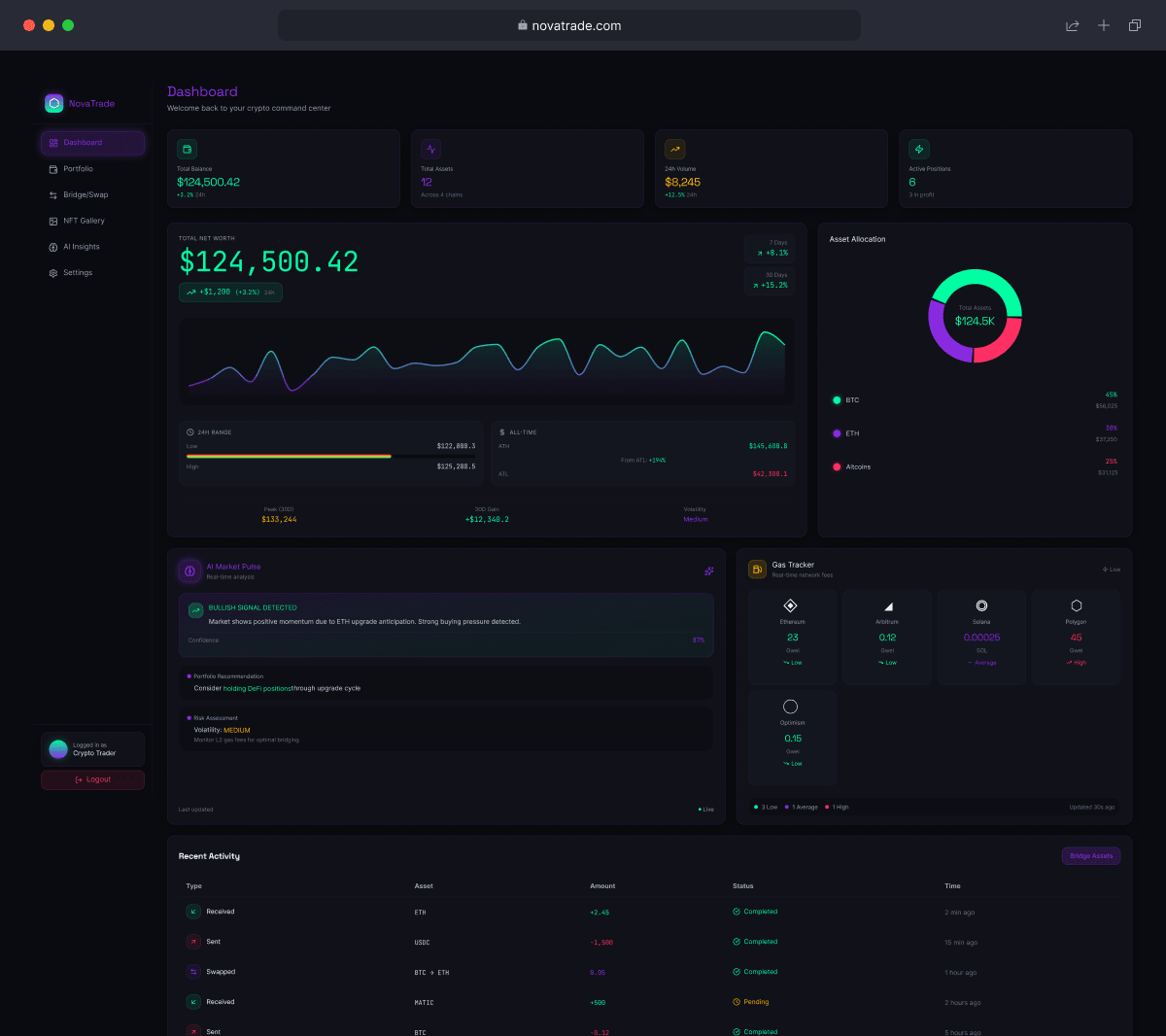
Task: Open Bridge/Swap in the sidebar
Action: 92,195
